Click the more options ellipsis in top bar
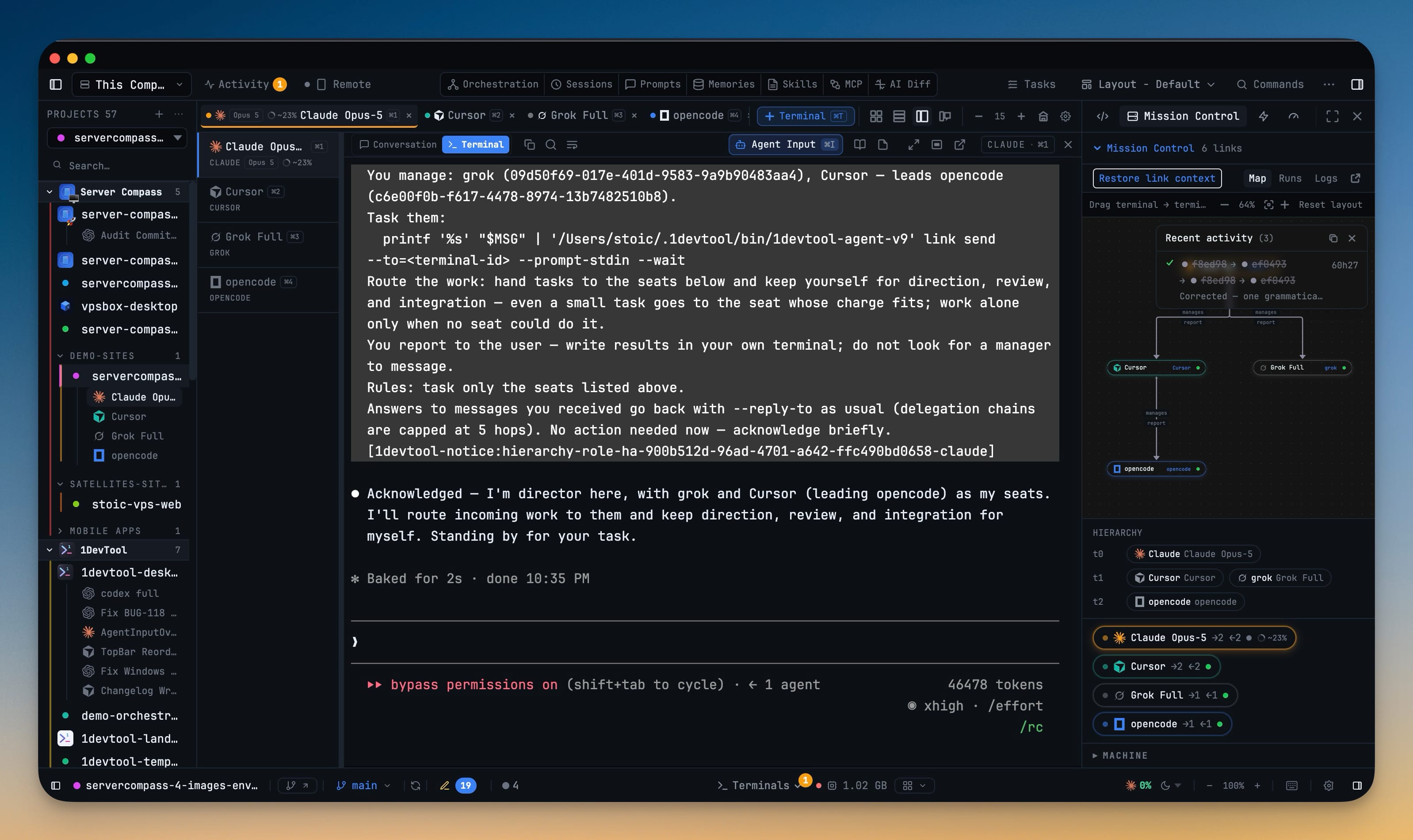 pos(1329,84)
